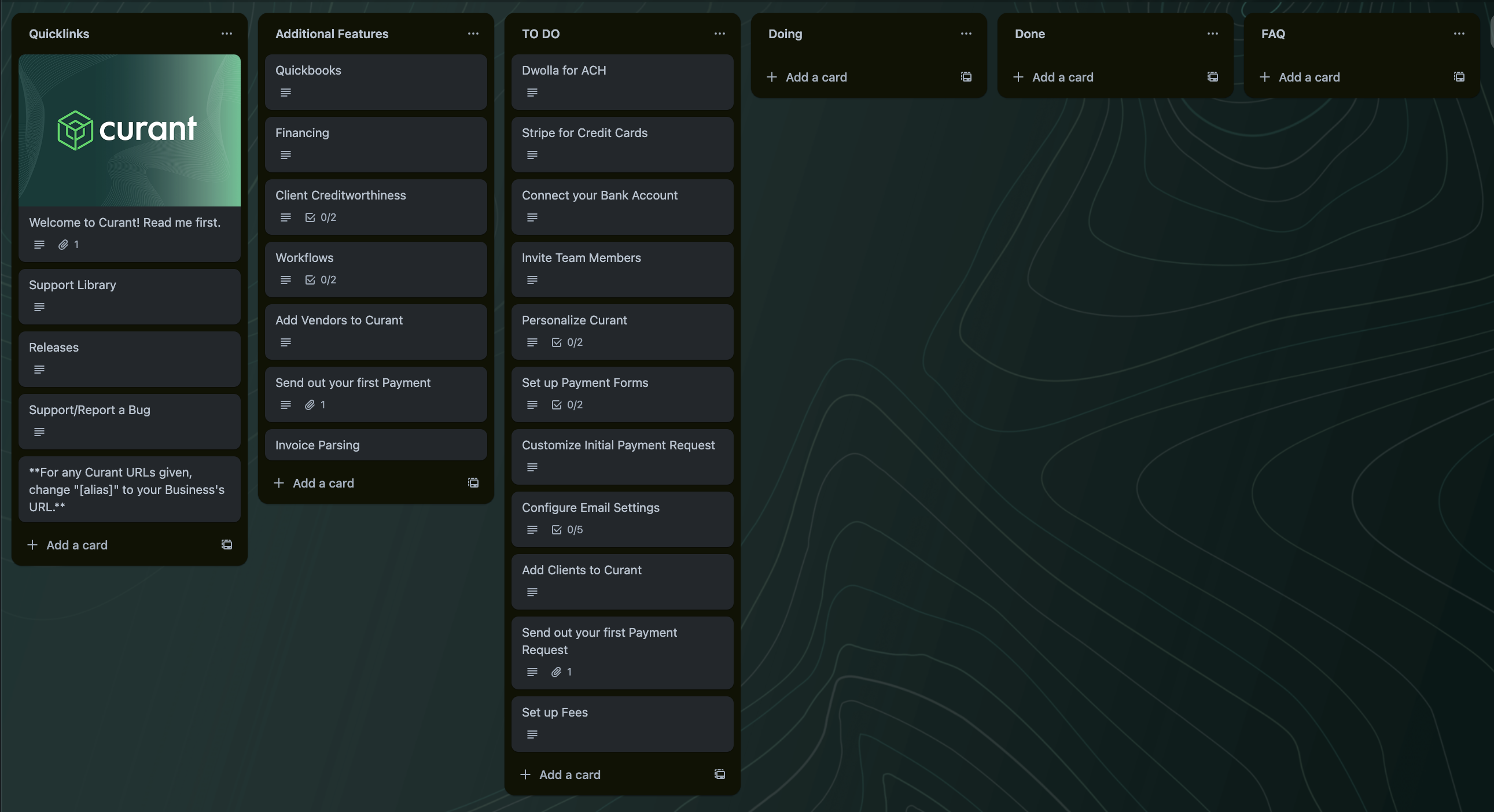Create card from template in FAQ list

[1459, 76]
